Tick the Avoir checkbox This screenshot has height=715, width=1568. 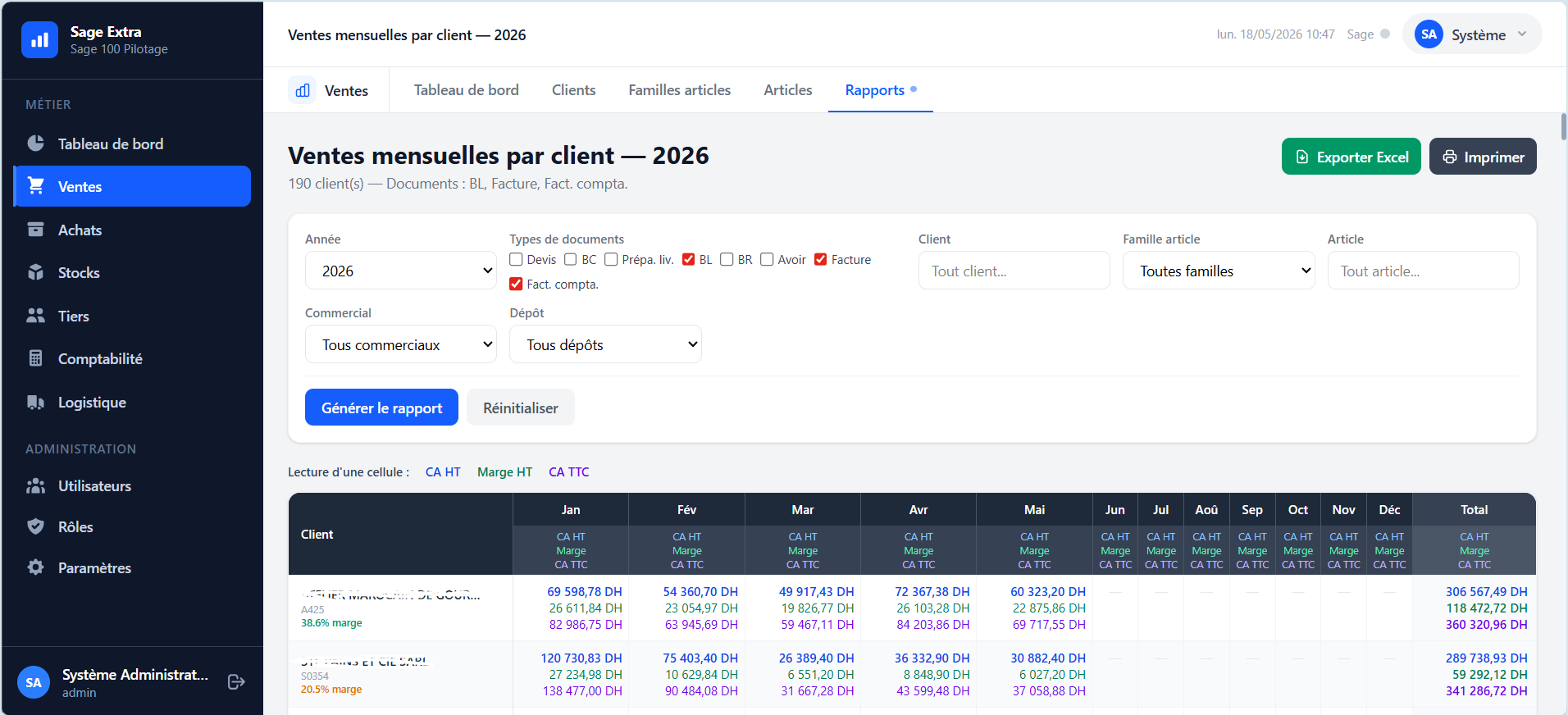click(x=767, y=259)
